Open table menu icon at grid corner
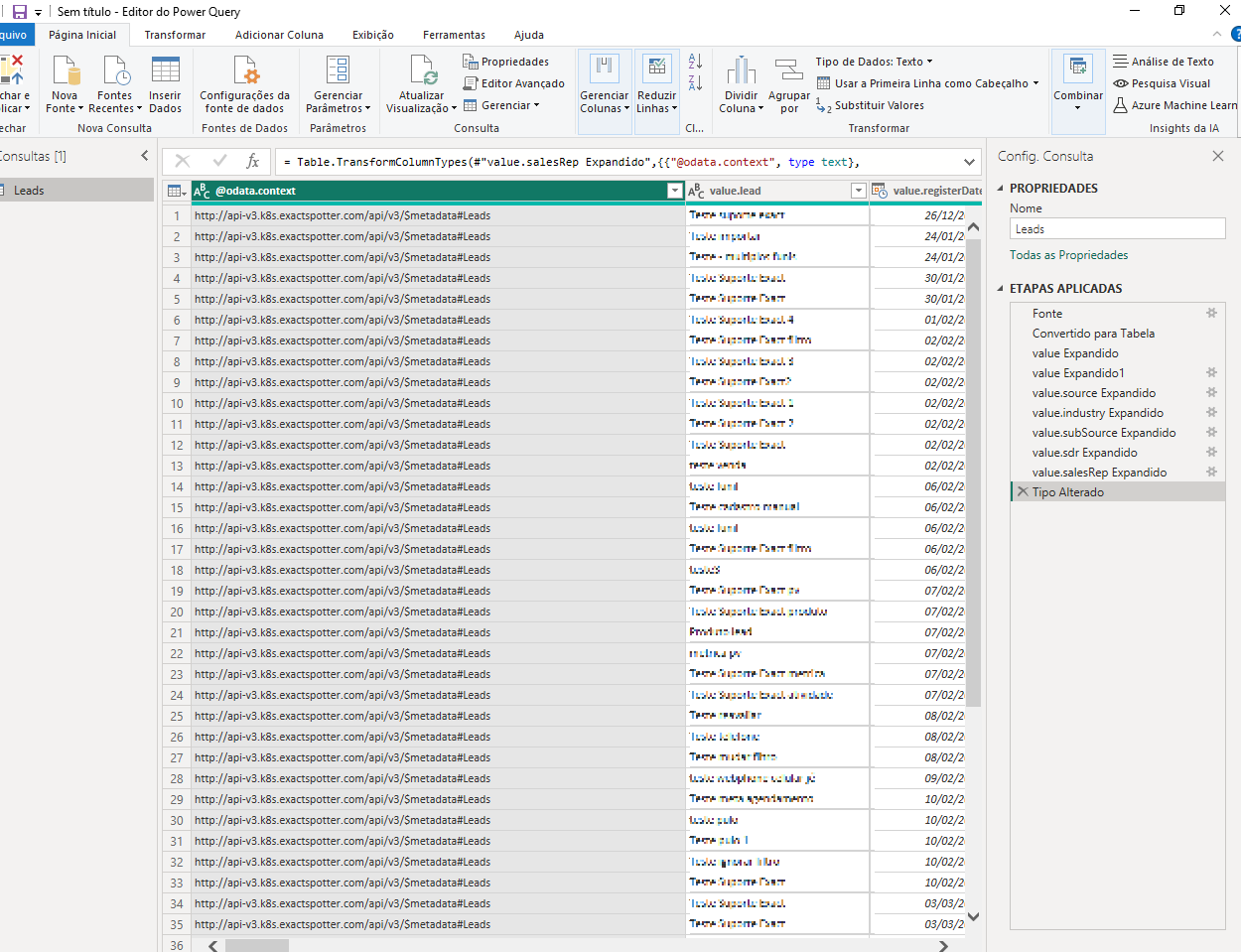The width and height of the screenshot is (1241, 952). (x=177, y=191)
